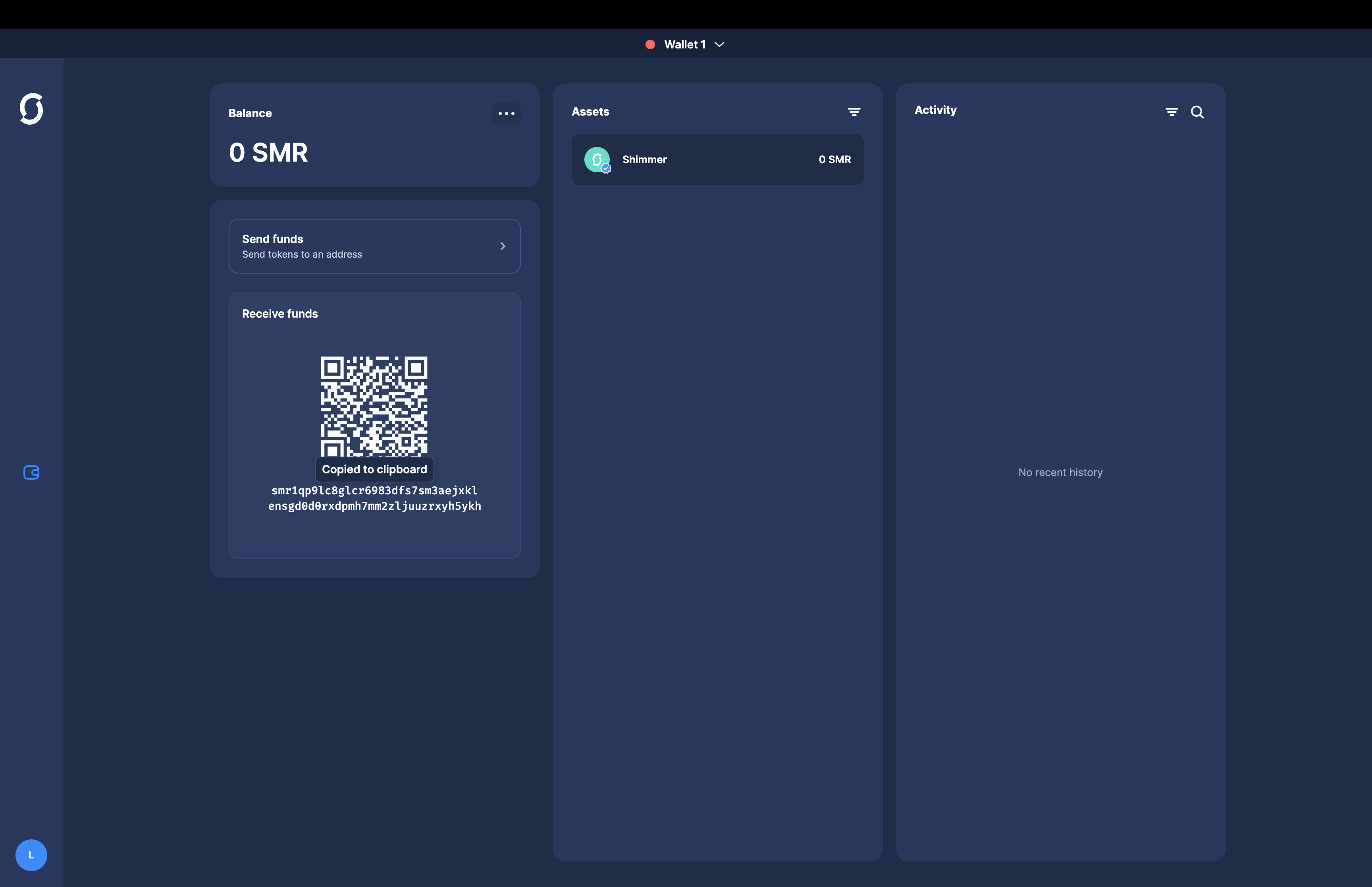Search activity with the magnifier icon
This screenshot has width=1372, height=887.
[1197, 112]
